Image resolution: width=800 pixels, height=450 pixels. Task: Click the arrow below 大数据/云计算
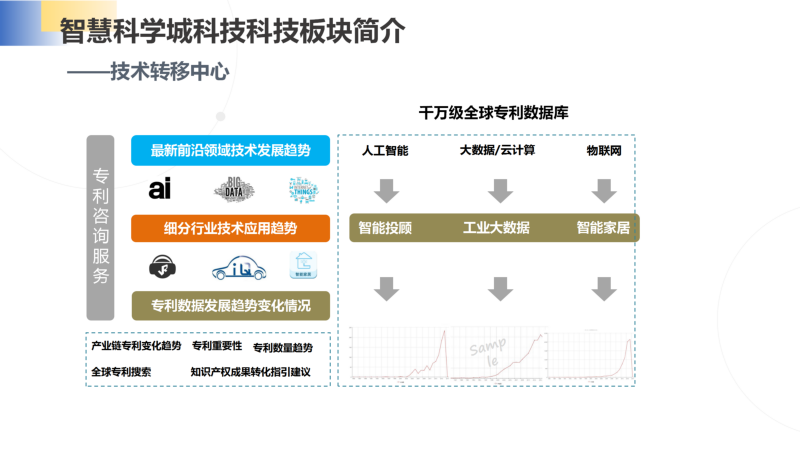pyautogui.click(x=501, y=191)
